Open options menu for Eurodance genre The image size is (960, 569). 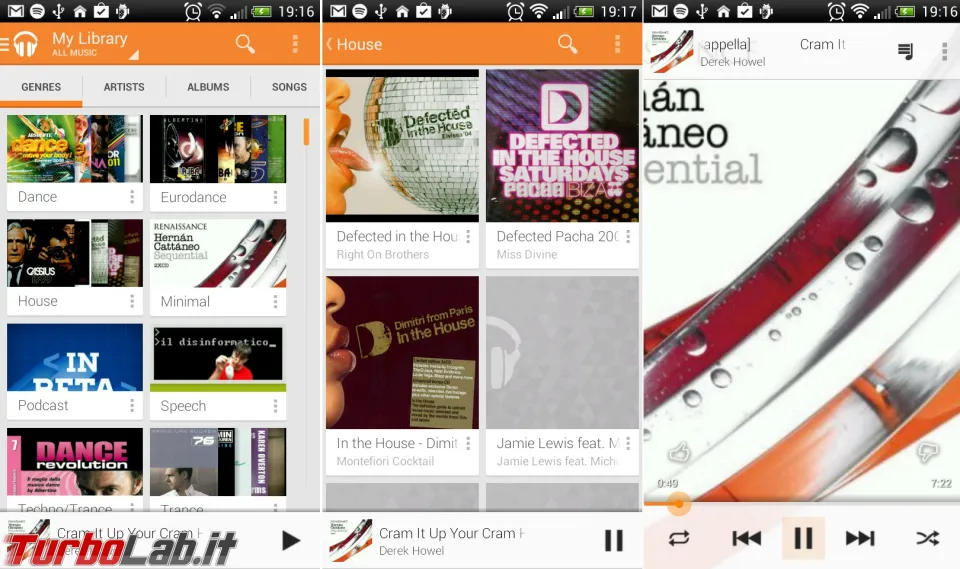276,197
